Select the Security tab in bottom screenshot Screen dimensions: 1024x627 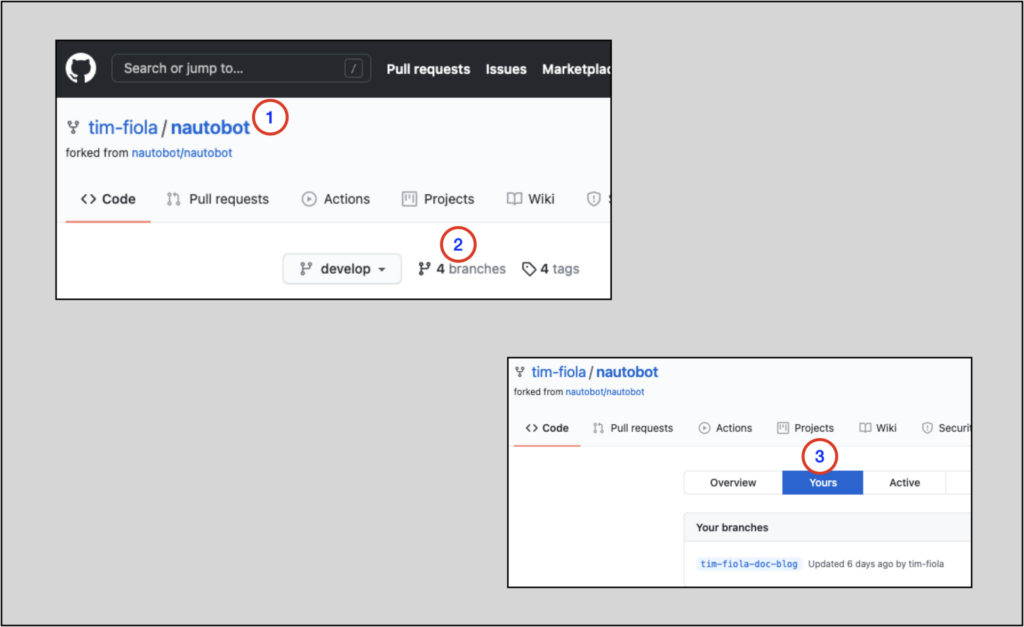tap(946, 428)
